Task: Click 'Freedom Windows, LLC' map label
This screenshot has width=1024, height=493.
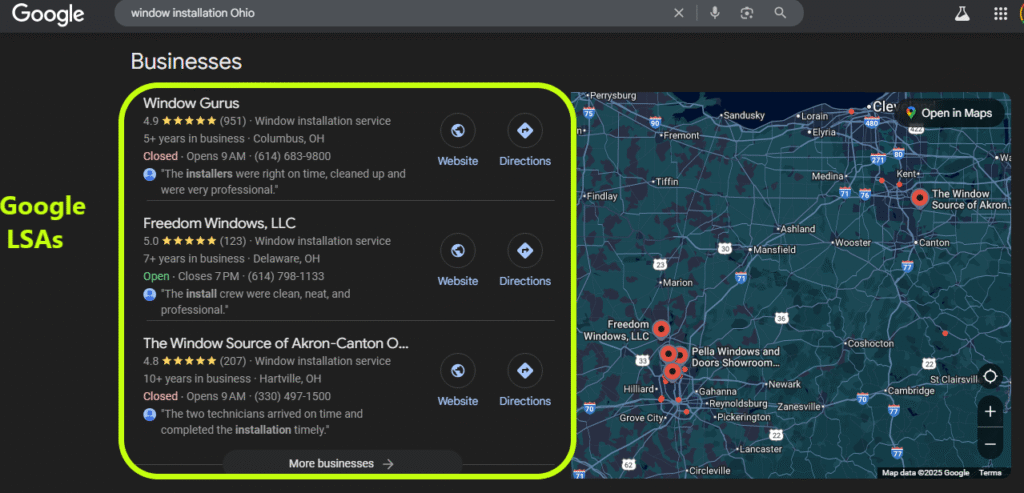Action: point(616,330)
